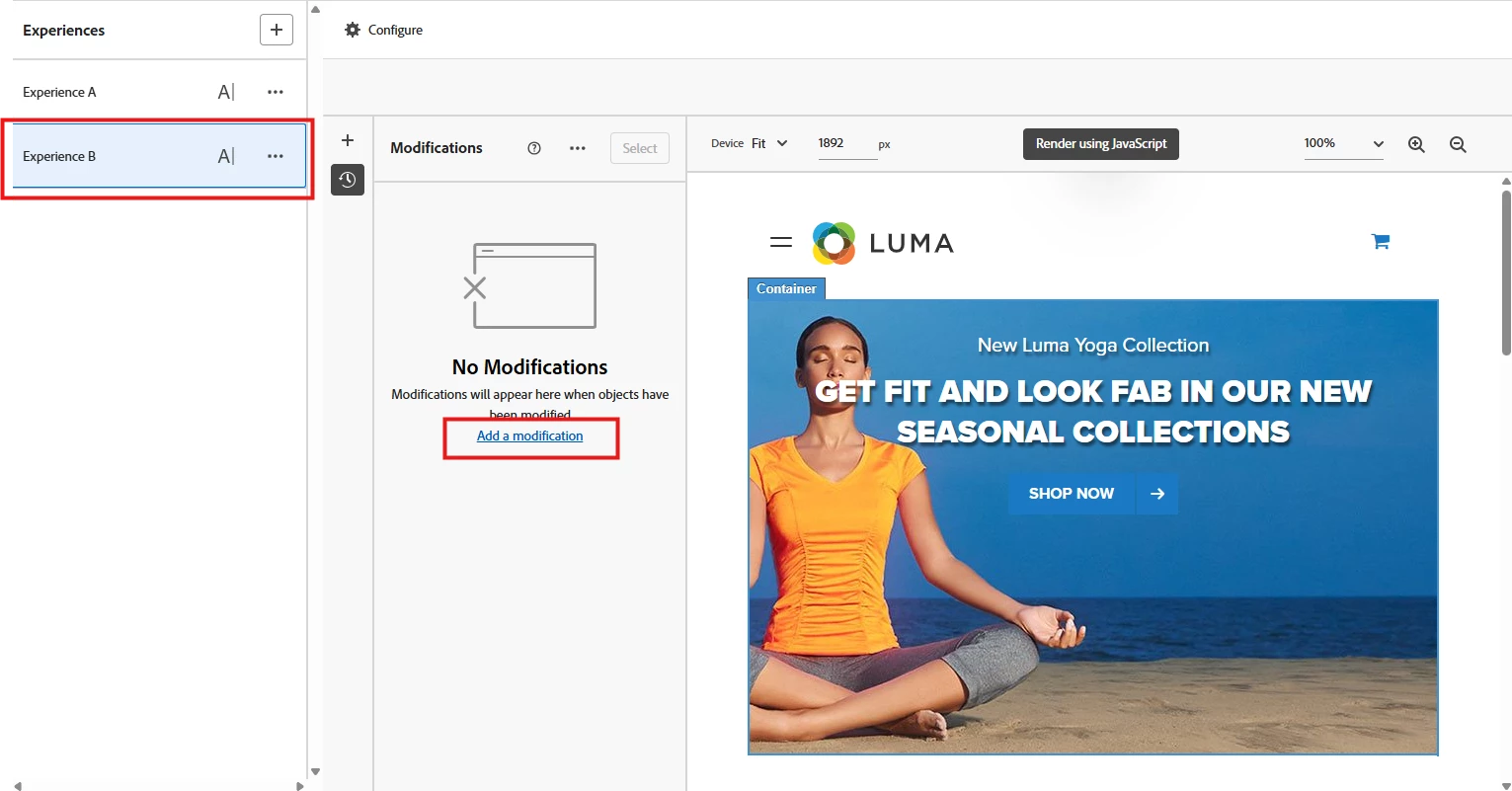Click the zoom in magnifier icon

[x=1416, y=144]
